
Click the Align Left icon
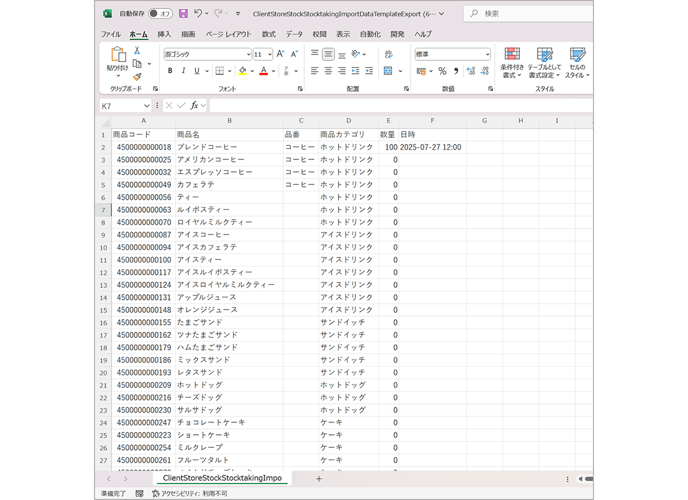click(315, 71)
